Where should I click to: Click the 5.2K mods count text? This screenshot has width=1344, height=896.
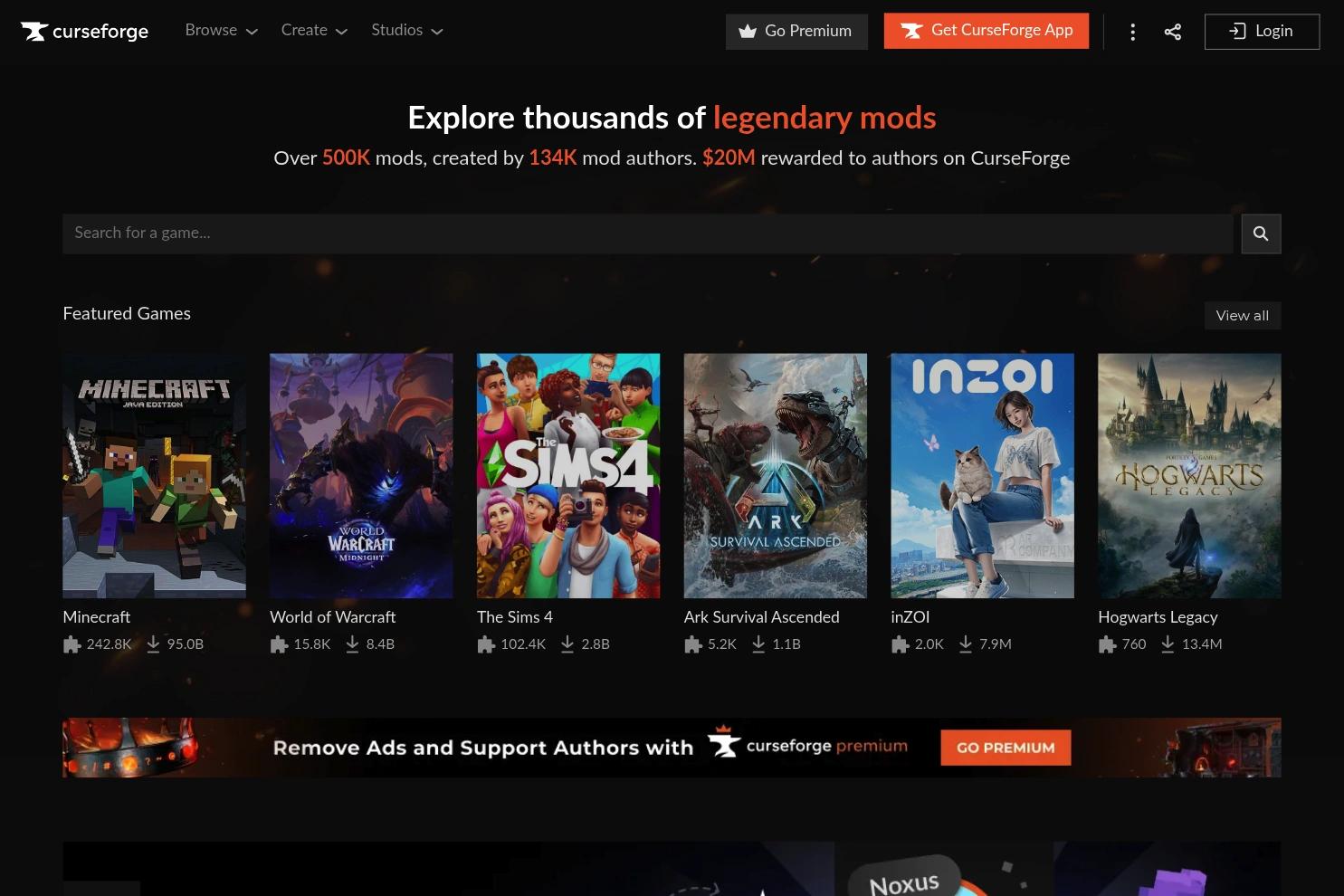tap(722, 644)
